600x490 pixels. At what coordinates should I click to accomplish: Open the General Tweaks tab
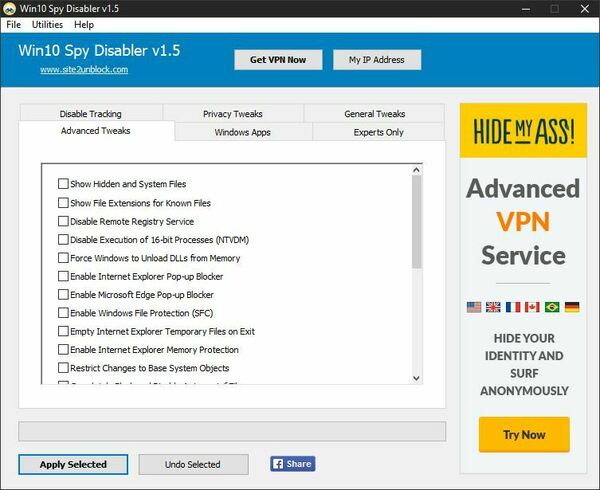coord(375,114)
